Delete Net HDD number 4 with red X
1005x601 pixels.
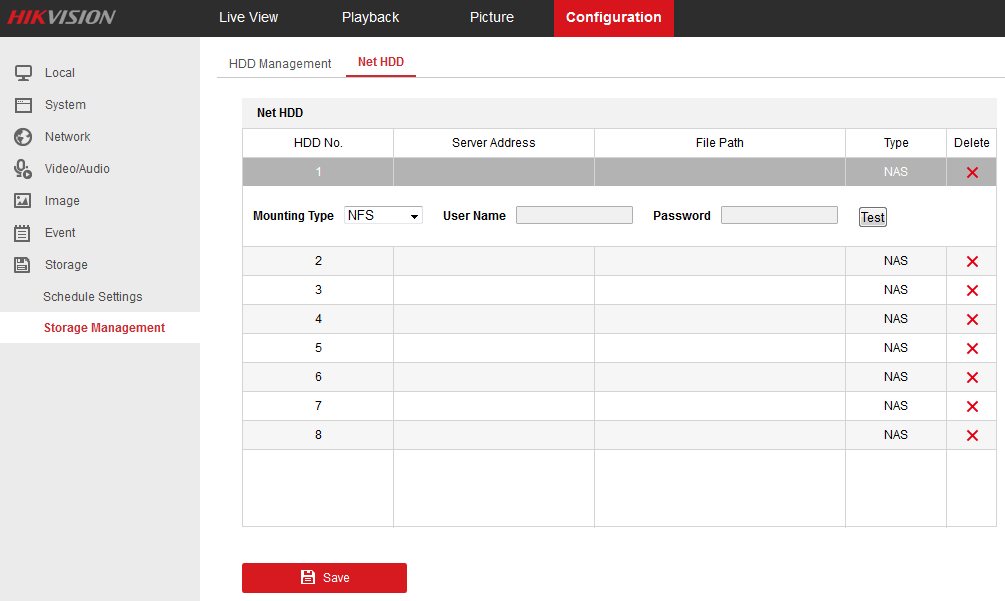tap(971, 319)
